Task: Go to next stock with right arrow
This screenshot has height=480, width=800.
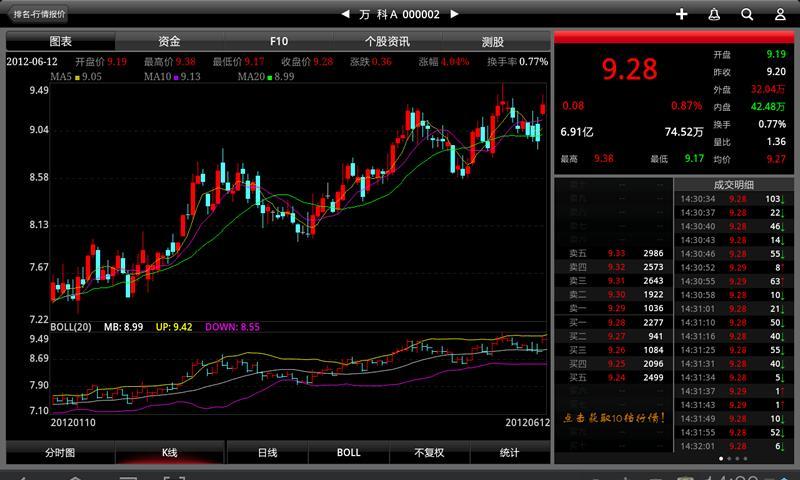Action: [x=454, y=14]
